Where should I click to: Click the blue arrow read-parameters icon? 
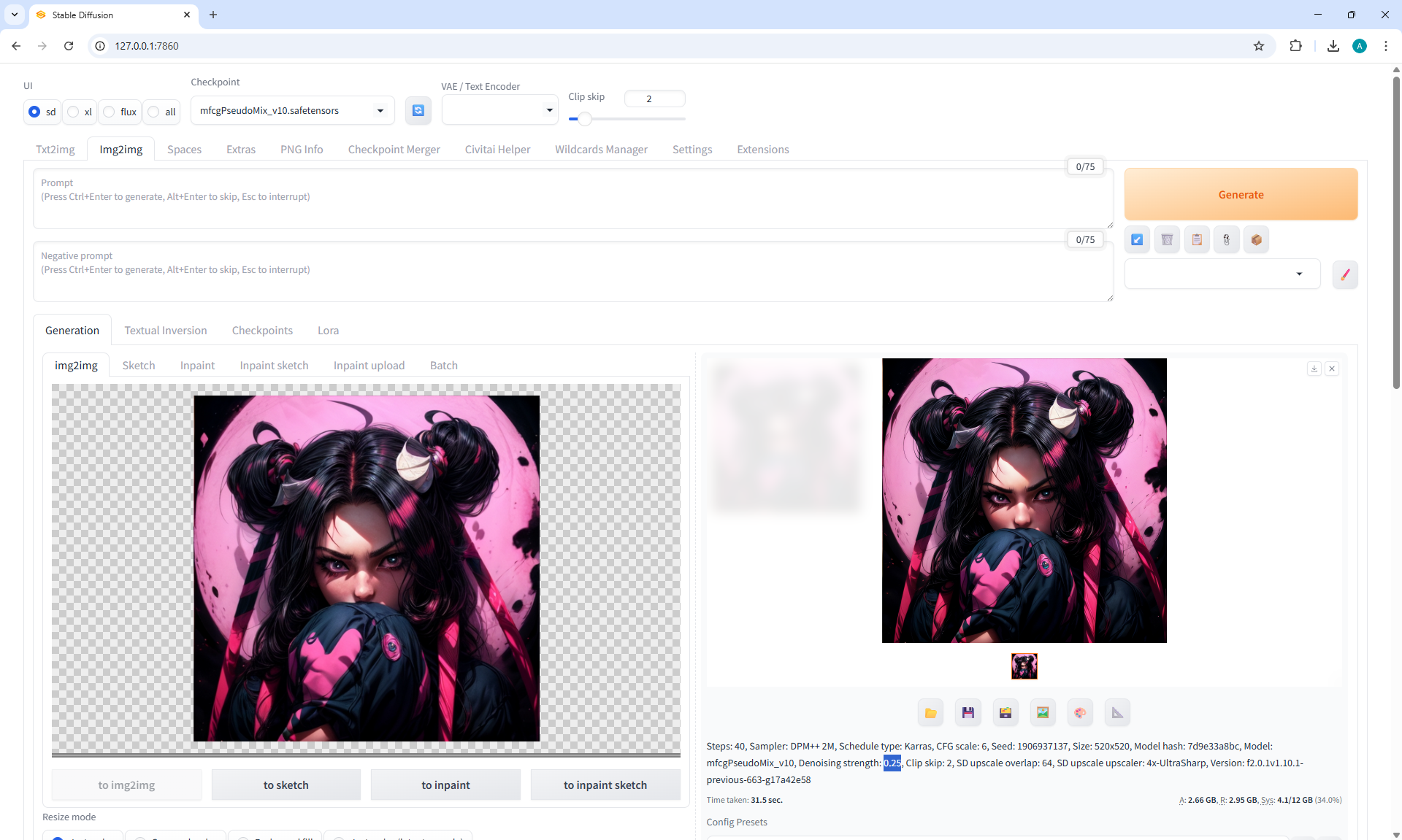pos(1137,239)
